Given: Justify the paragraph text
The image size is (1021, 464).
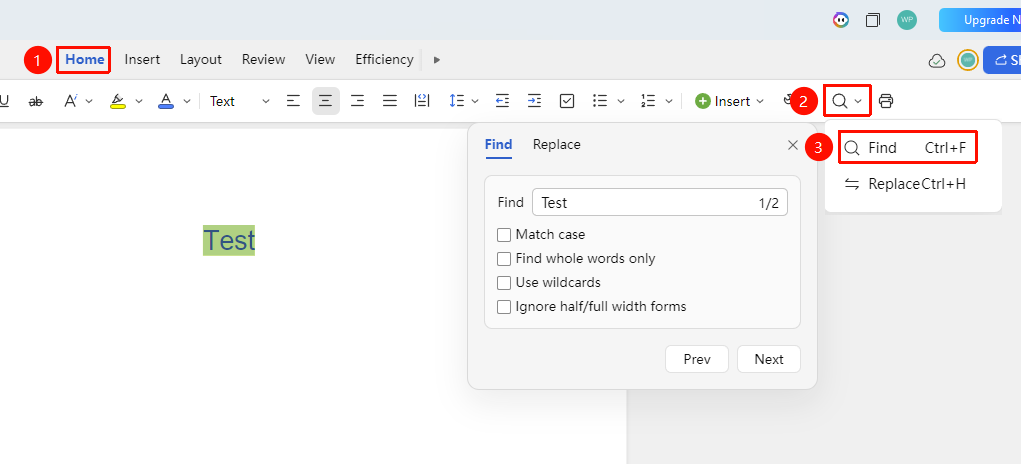Looking at the screenshot, I should pos(389,101).
